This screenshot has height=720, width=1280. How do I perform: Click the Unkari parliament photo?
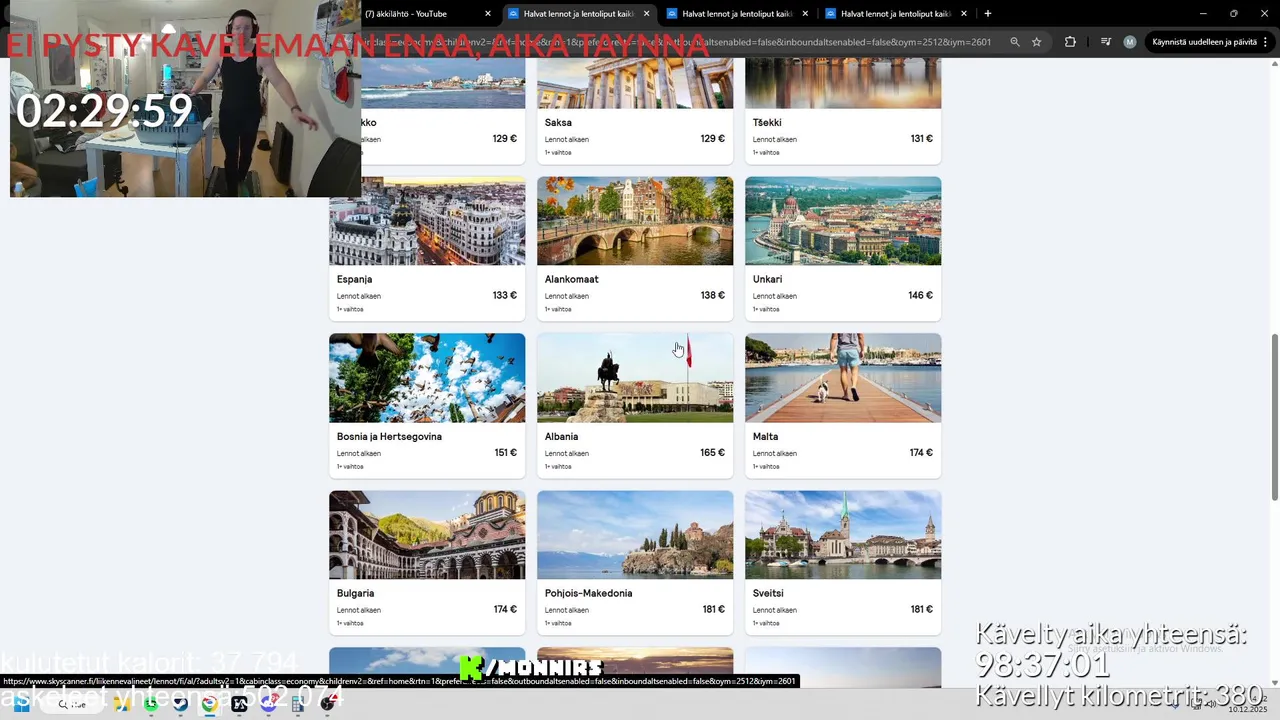click(843, 221)
